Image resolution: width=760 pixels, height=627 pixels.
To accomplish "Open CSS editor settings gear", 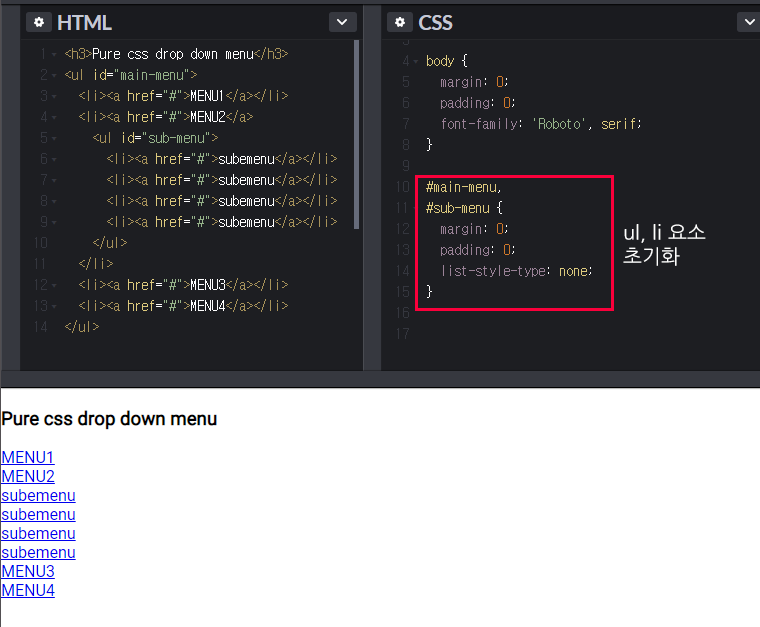I will tap(400, 22).
